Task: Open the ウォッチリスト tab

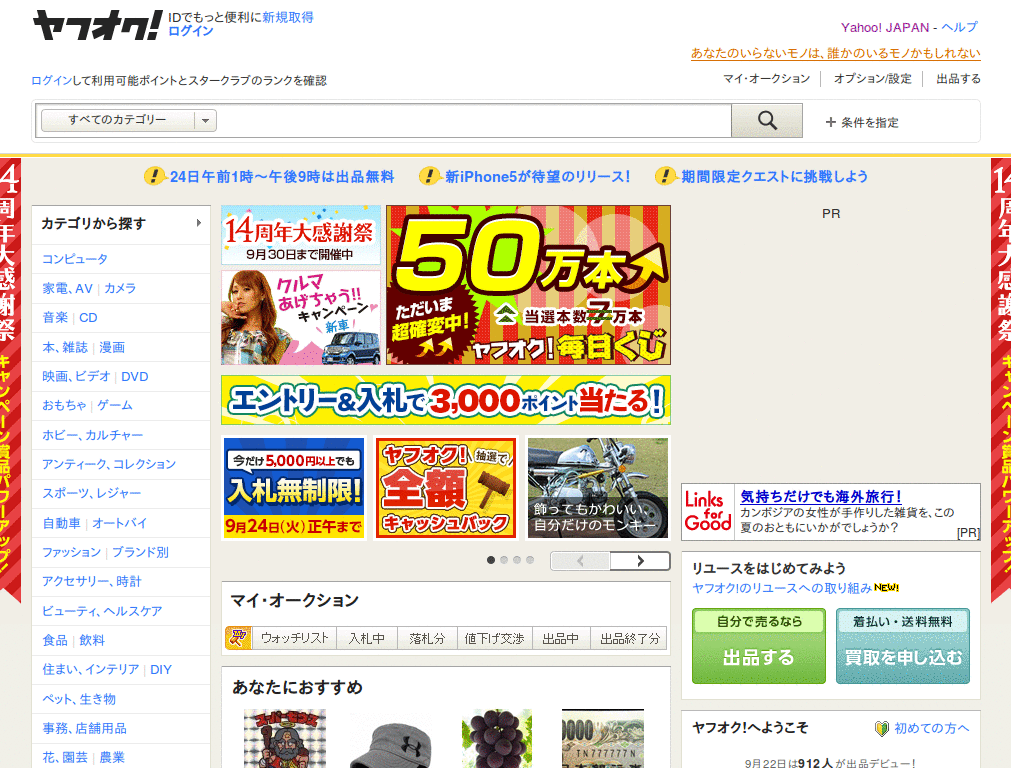Action: 294,638
